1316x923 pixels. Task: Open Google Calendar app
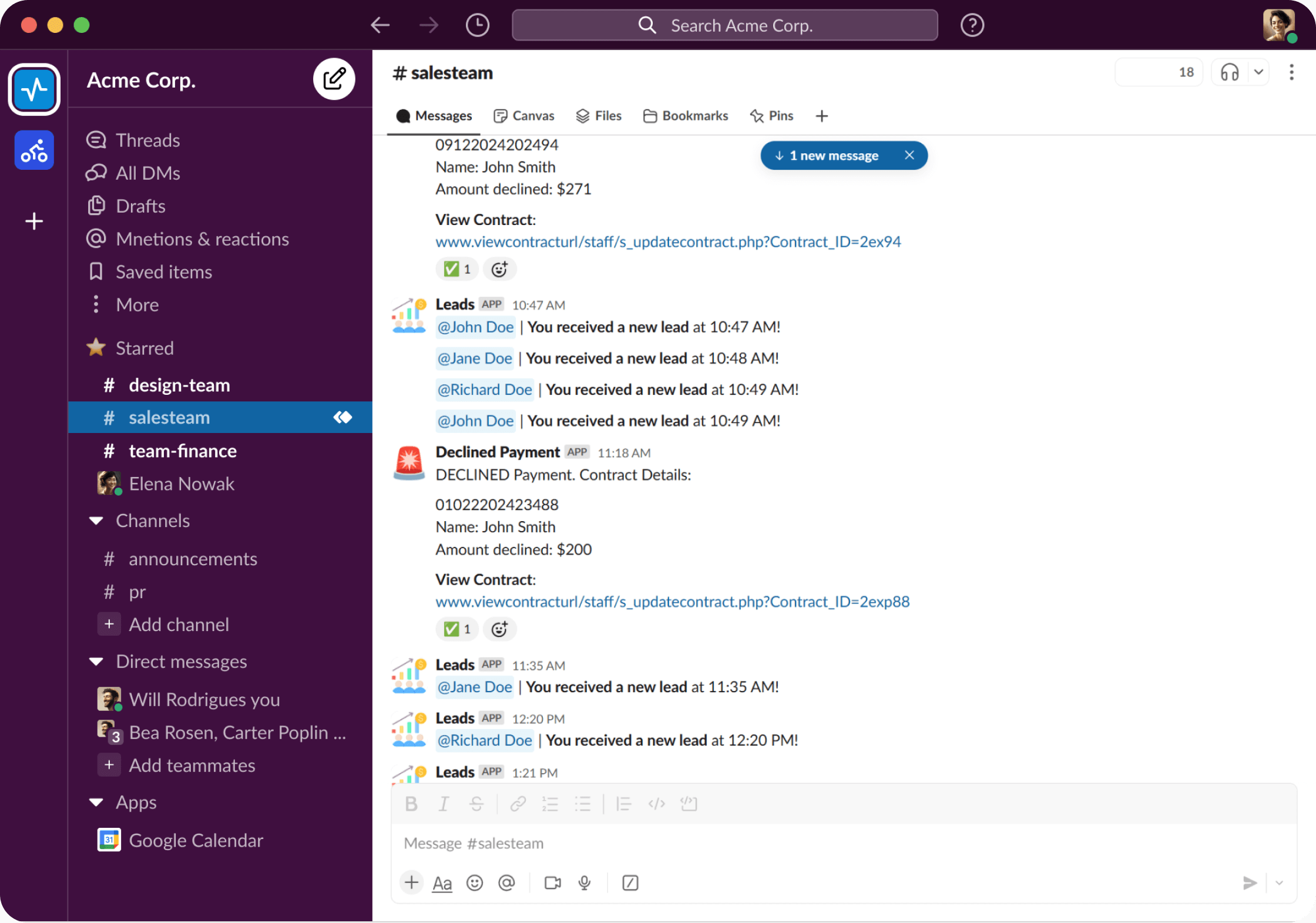tap(180, 841)
